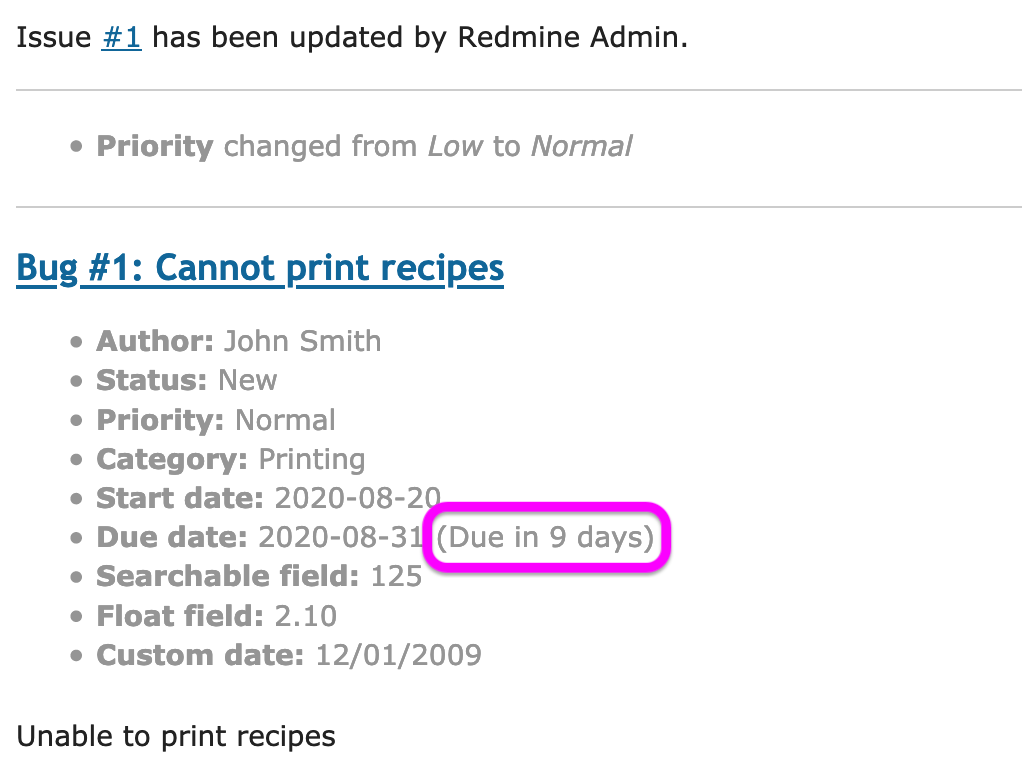Viewport: 1022px width, 773px height.
Task: Click the Start date value 2020-08-20
Action: 358,499
